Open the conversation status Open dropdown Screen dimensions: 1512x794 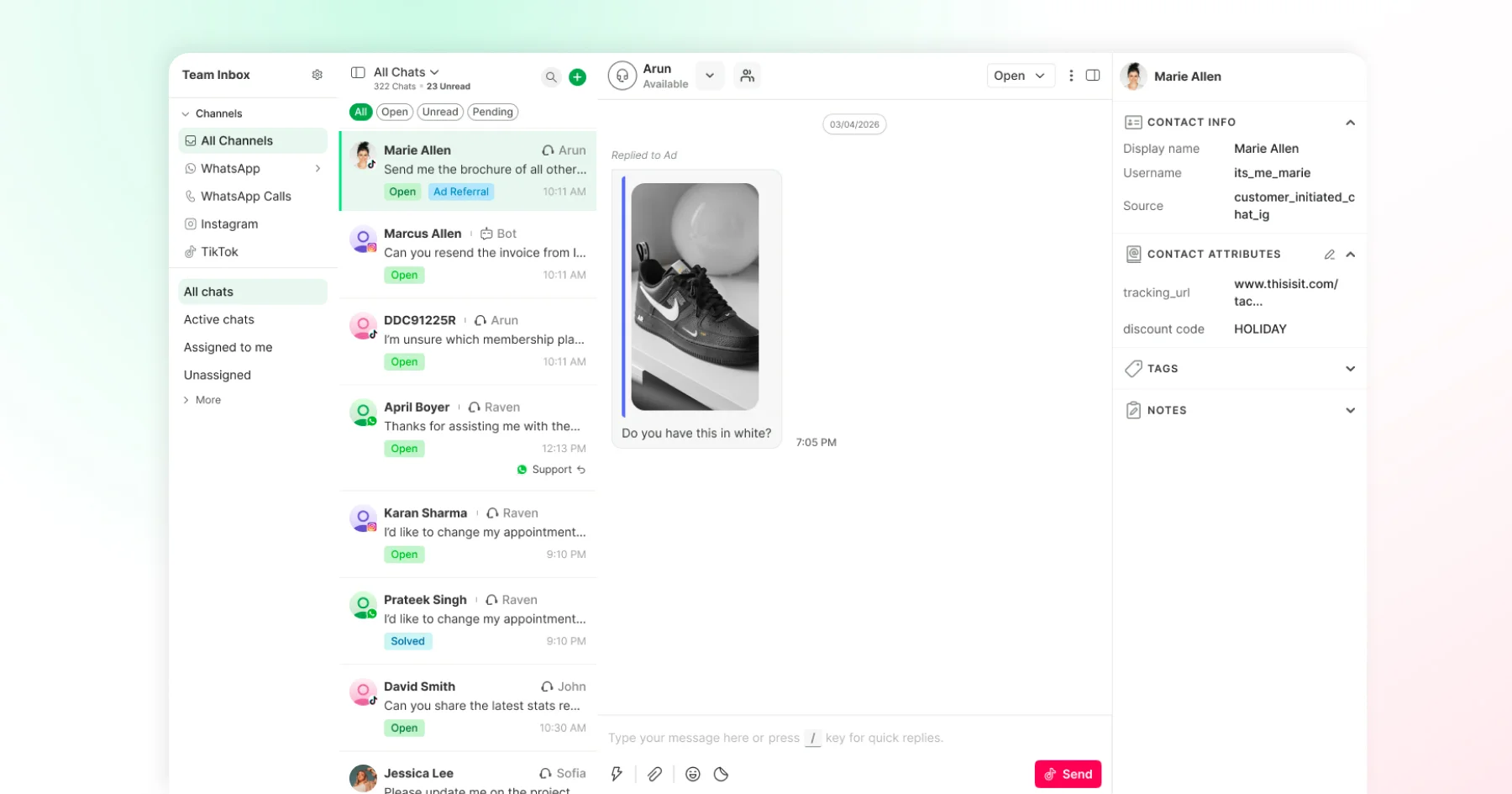click(1020, 76)
